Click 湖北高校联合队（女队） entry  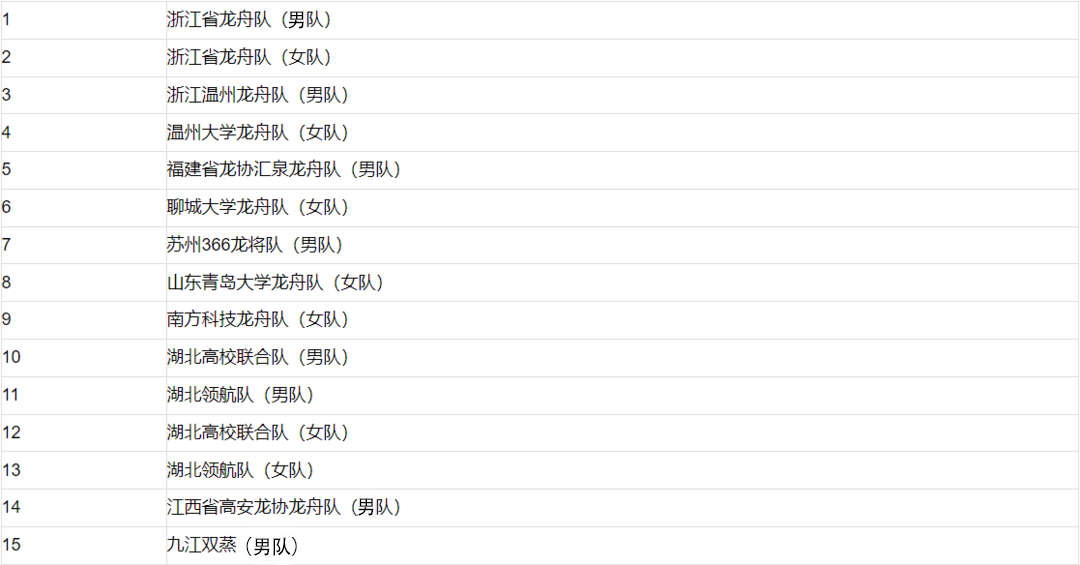[258, 433]
